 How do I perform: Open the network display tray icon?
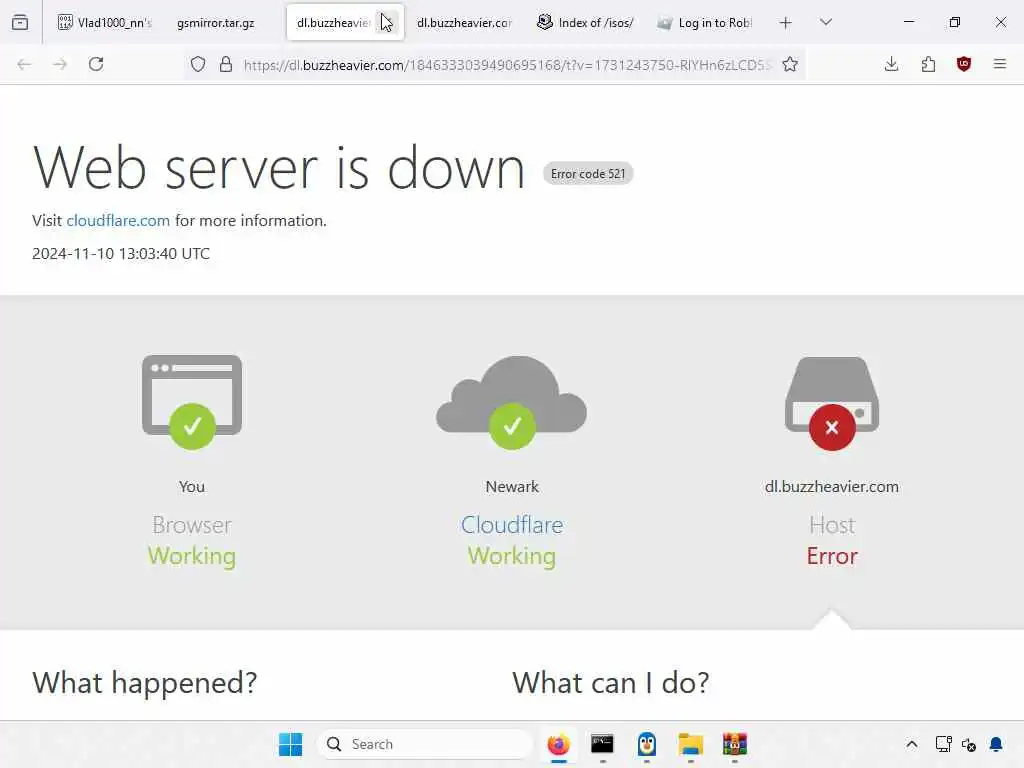coord(944,744)
